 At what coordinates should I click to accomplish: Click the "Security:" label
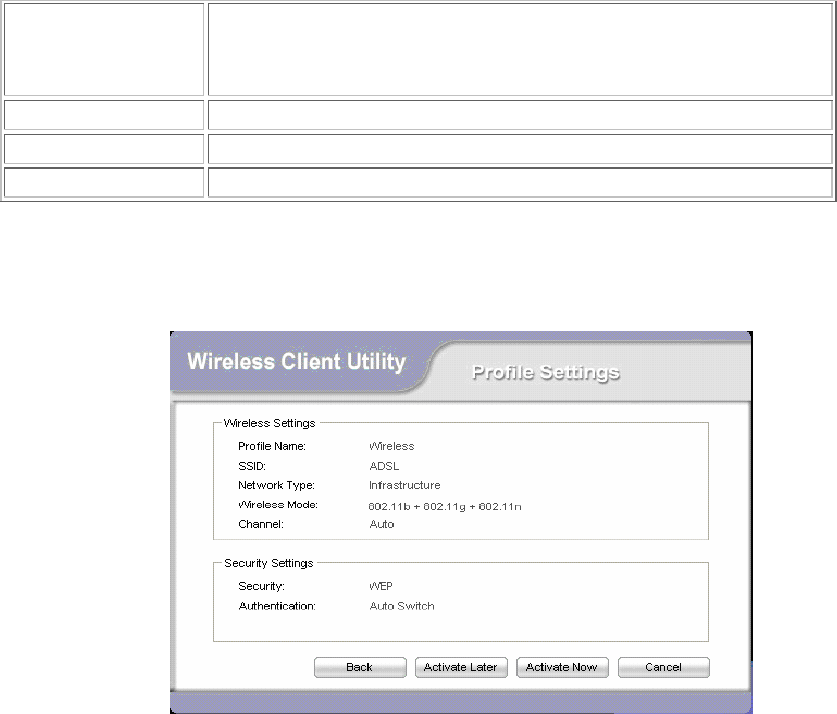tap(262, 586)
